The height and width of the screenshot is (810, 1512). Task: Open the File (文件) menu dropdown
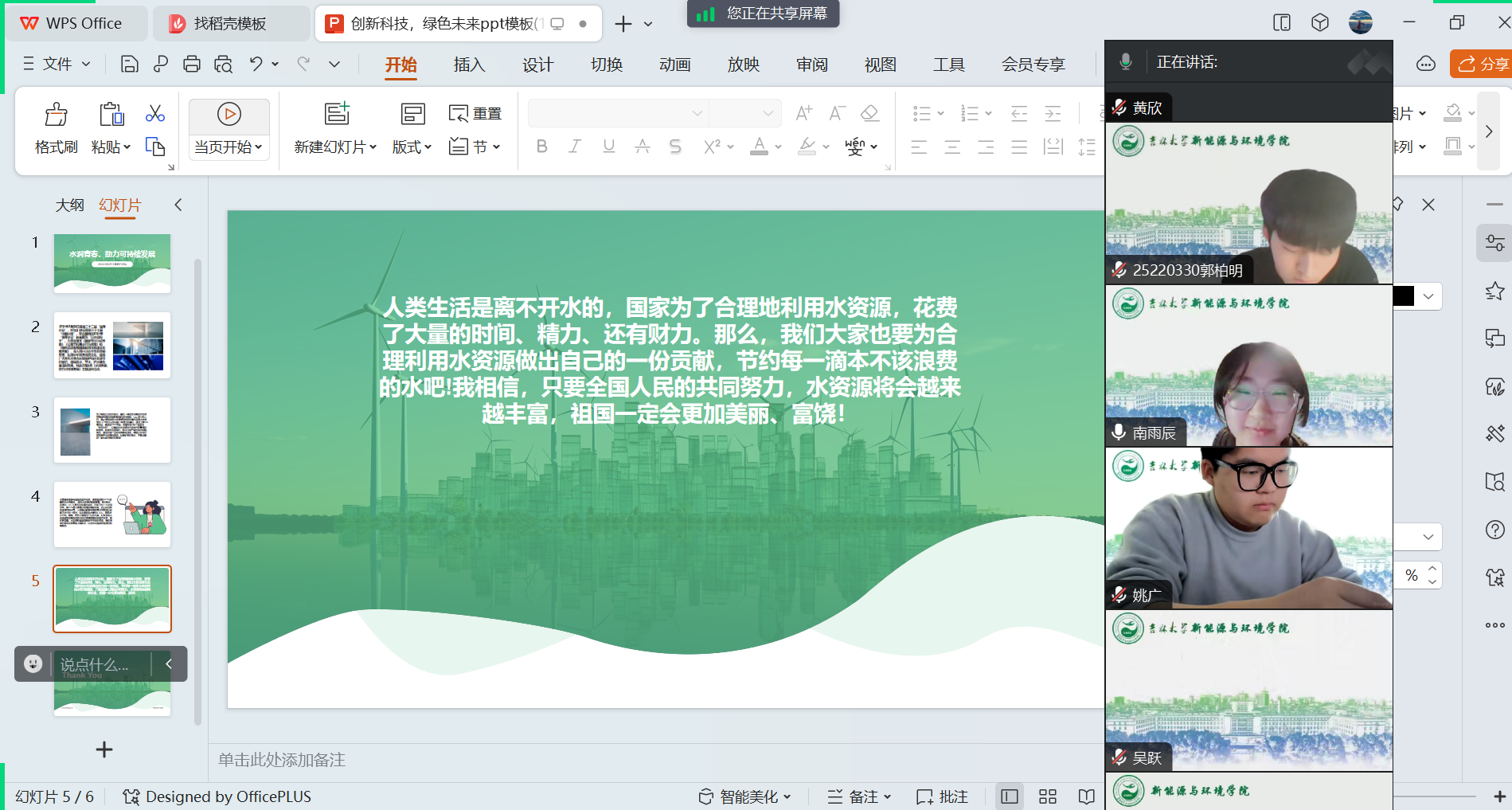point(57,64)
